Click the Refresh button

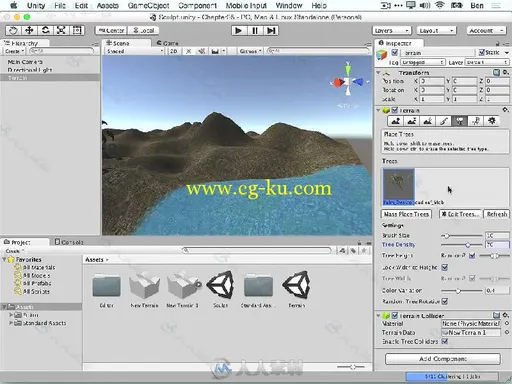(x=496, y=214)
